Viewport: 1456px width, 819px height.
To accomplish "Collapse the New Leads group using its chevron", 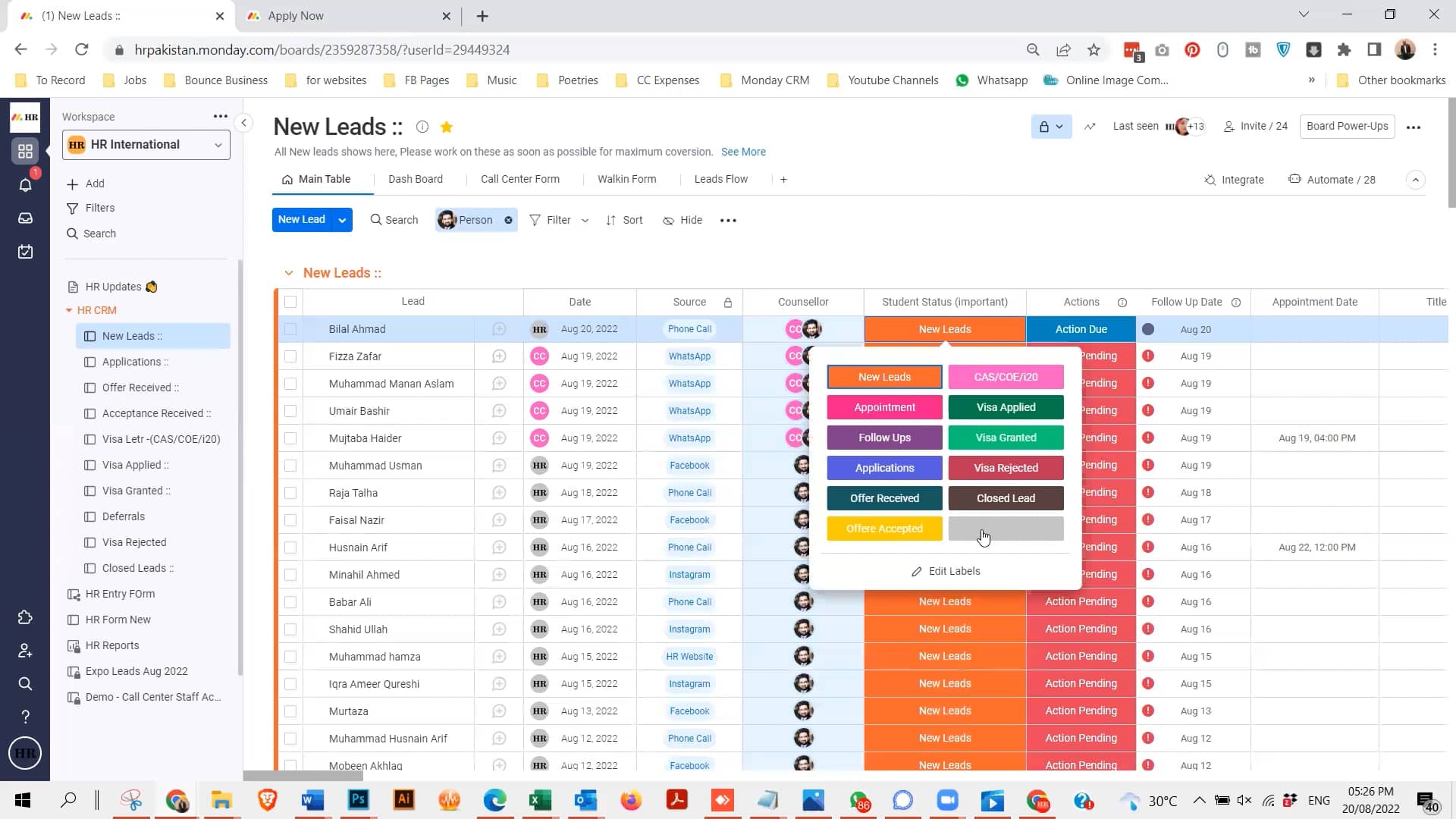I will pyautogui.click(x=288, y=273).
